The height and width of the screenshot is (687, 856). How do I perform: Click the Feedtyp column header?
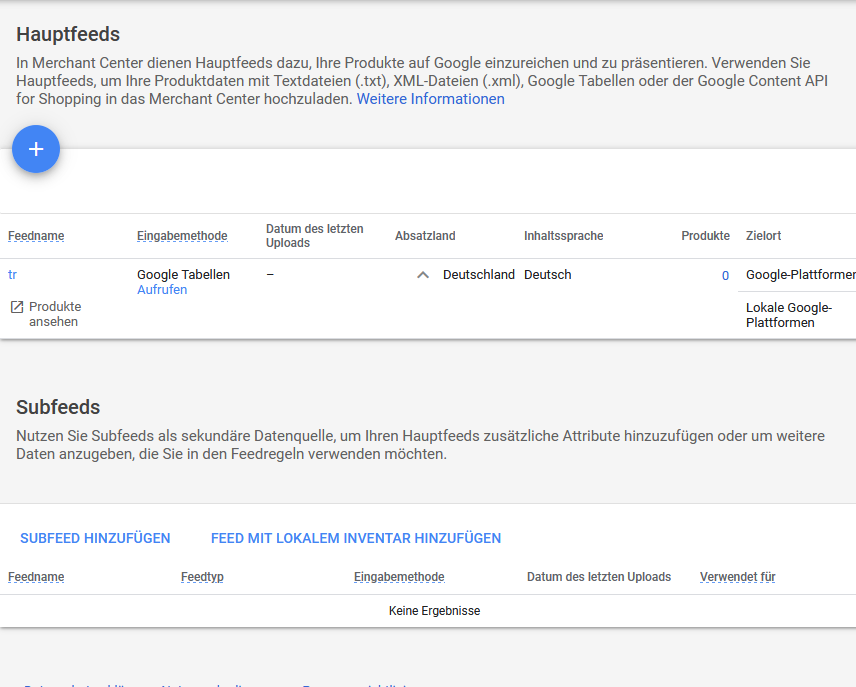tap(202, 577)
